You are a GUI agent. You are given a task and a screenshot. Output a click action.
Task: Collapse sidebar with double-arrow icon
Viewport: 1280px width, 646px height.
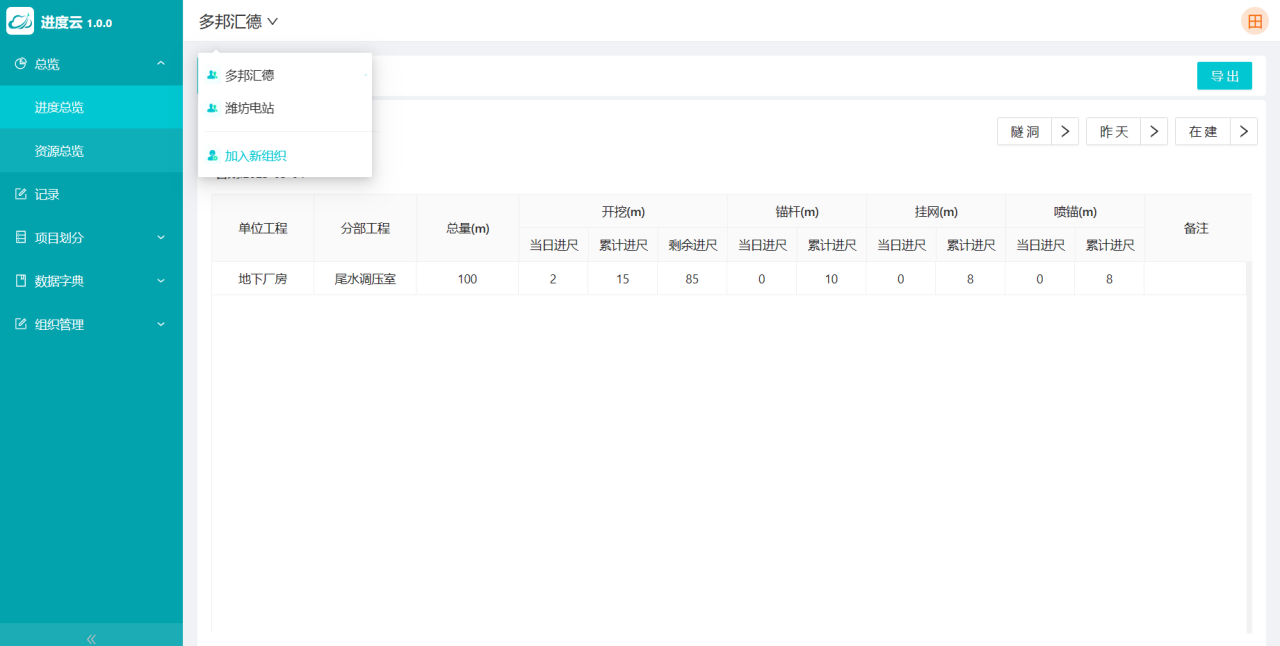(x=91, y=638)
